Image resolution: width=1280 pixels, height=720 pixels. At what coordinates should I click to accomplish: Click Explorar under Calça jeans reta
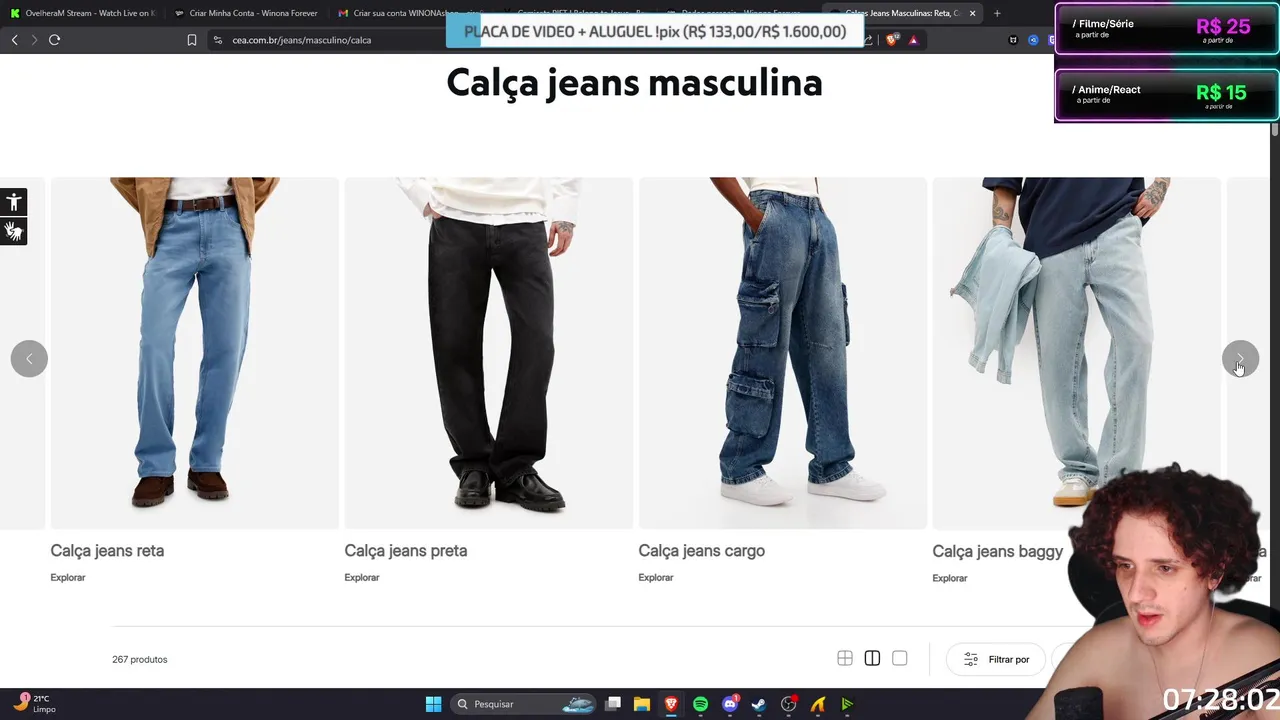(68, 577)
